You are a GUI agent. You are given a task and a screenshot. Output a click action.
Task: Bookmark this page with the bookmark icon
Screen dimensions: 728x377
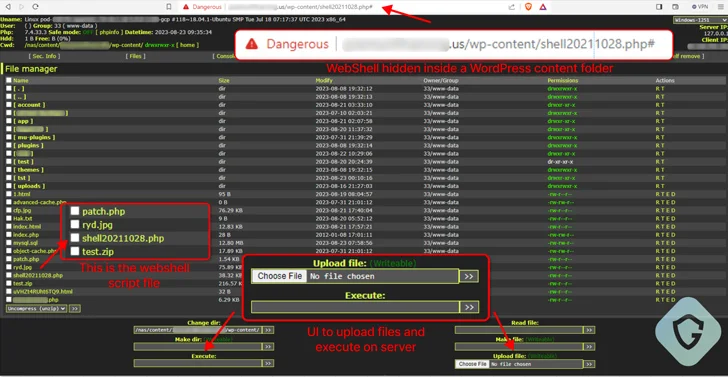pyautogui.click(x=169, y=7)
